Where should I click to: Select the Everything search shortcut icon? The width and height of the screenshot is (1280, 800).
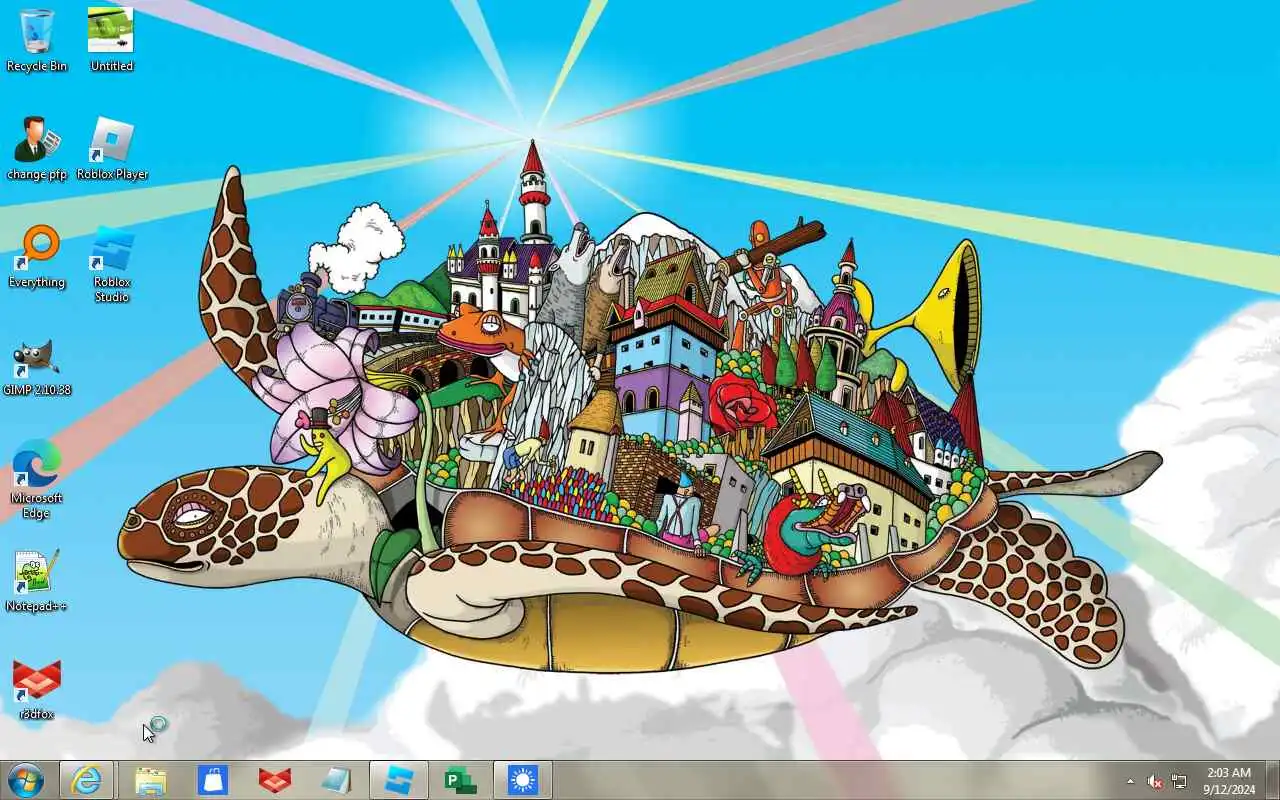click(x=37, y=257)
